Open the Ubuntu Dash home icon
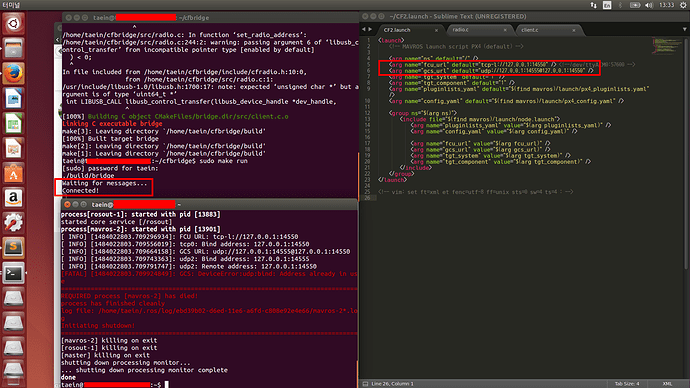 pyautogui.click(x=13, y=23)
